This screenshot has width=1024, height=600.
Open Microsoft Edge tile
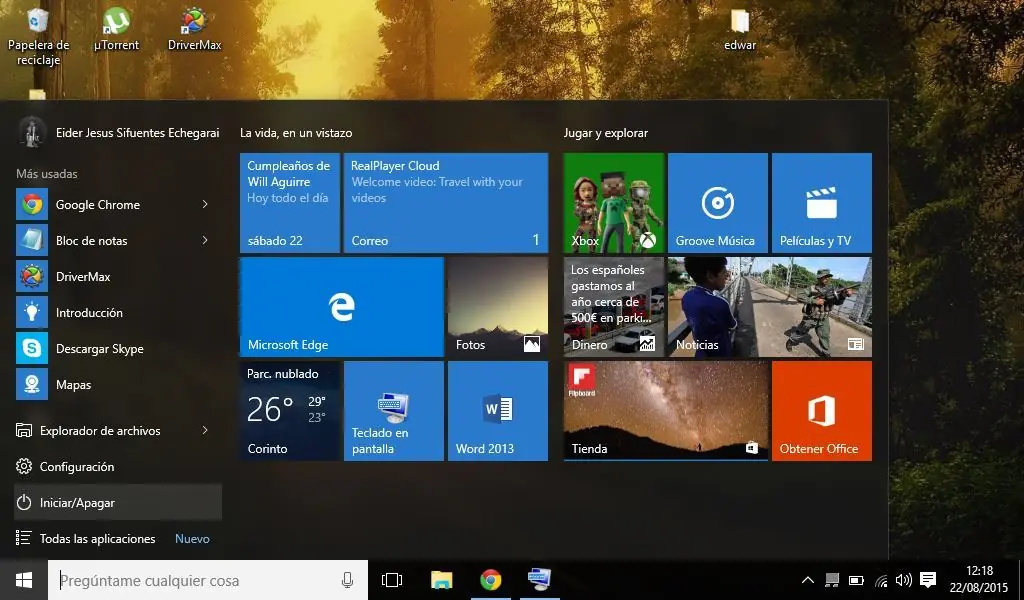pyautogui.click(x=342, y=307)
